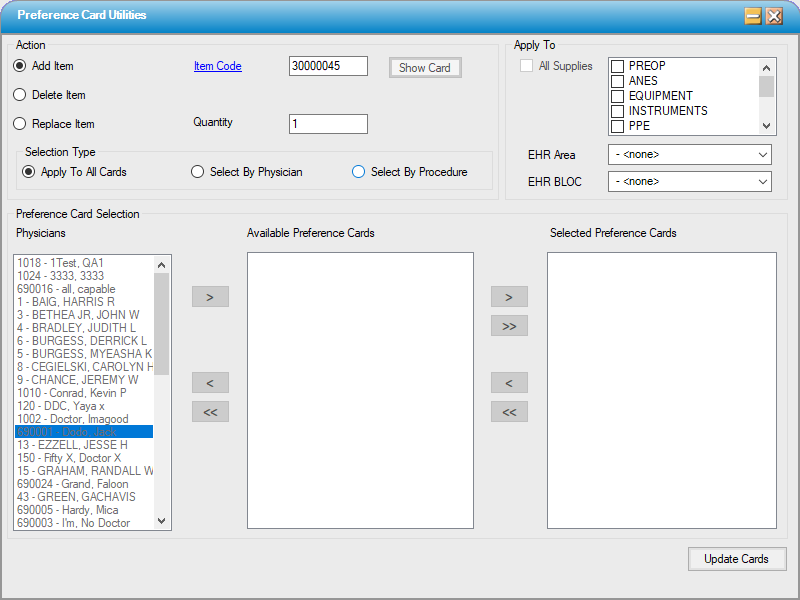
Task: Click the Item Code text field
Action: click(328, 66)
